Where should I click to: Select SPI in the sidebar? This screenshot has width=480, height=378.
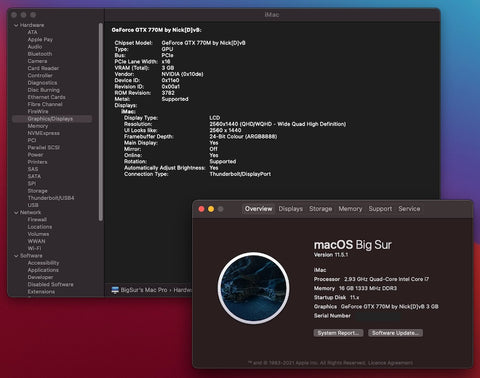[x=32, y=184]
